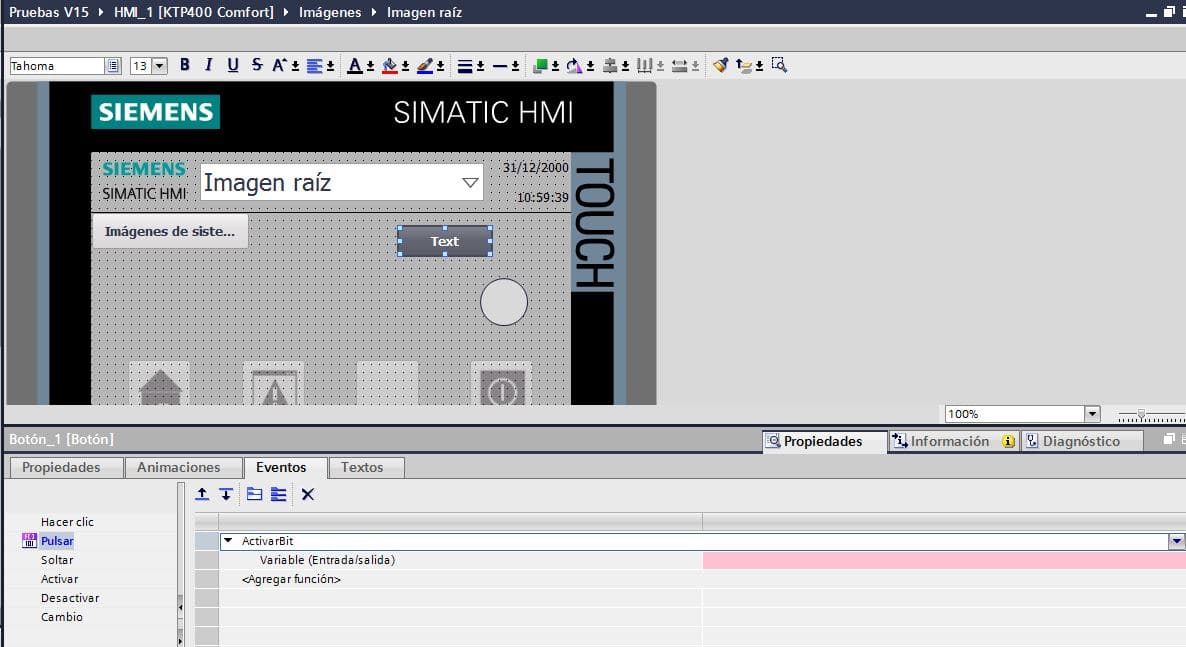The image size is (1186, 647).
Task: Click the move to layer icon
Action: point(744,66)
